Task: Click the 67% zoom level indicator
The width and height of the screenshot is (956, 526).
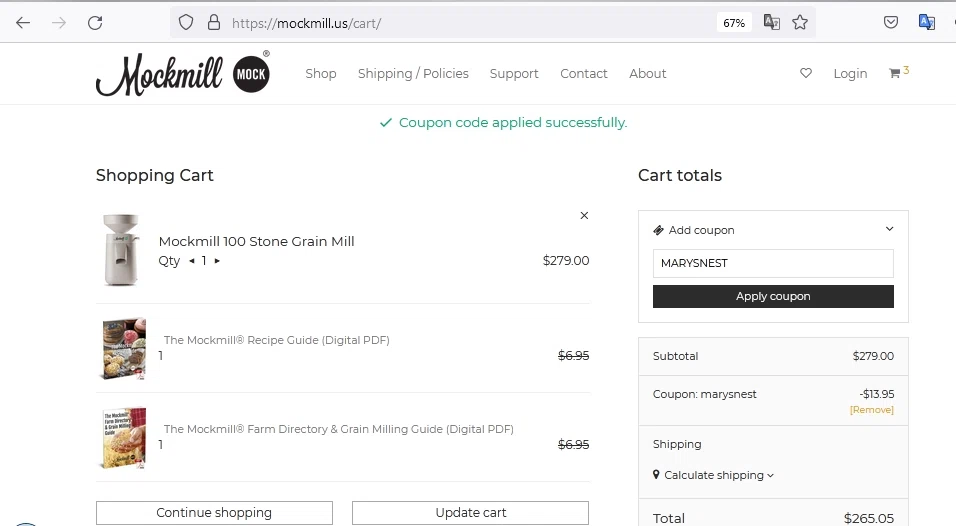Action: (x=734, y=23)
